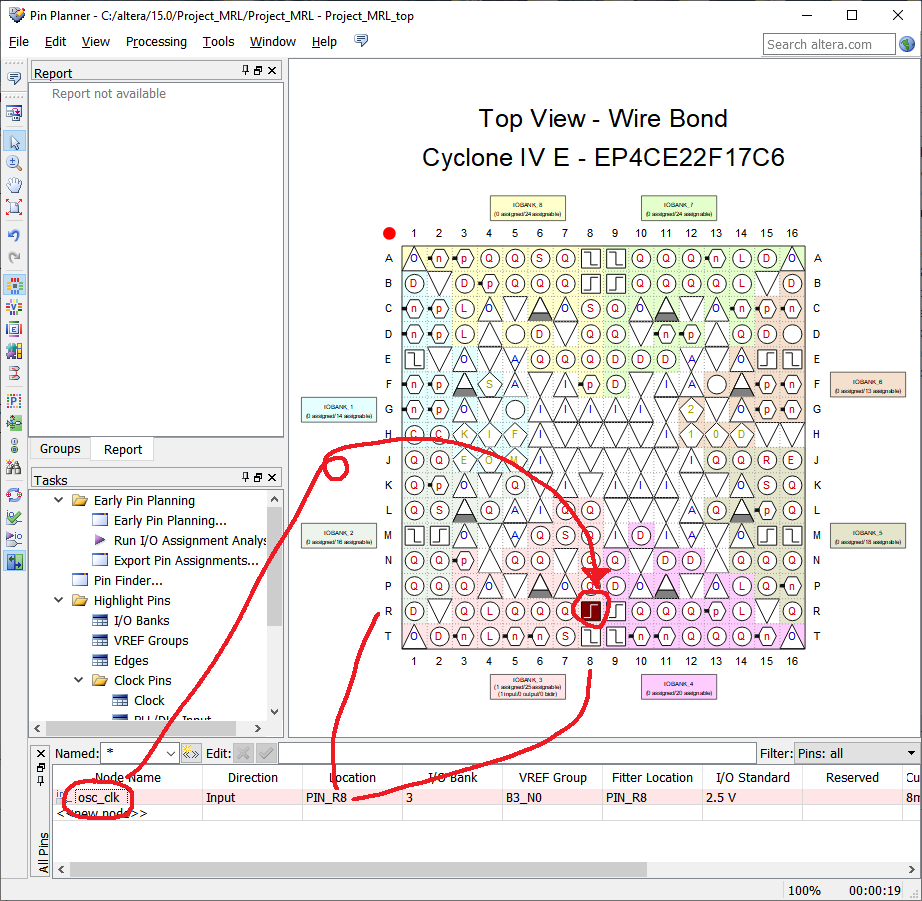Image resolution: width=922 pixels, height=901 pixels.
Task: Float the Report panel window
Action: coord(258,71)
